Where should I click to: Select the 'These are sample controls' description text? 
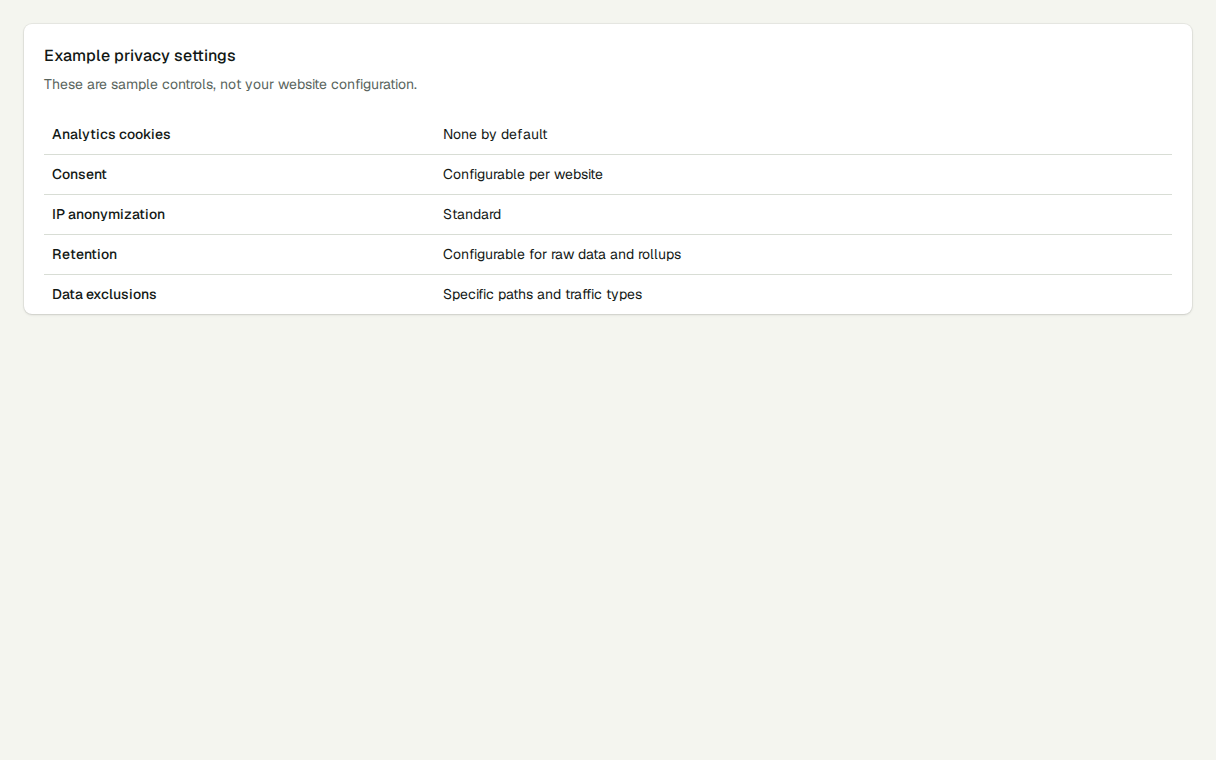pyautogui.click(x=230, y=84)
